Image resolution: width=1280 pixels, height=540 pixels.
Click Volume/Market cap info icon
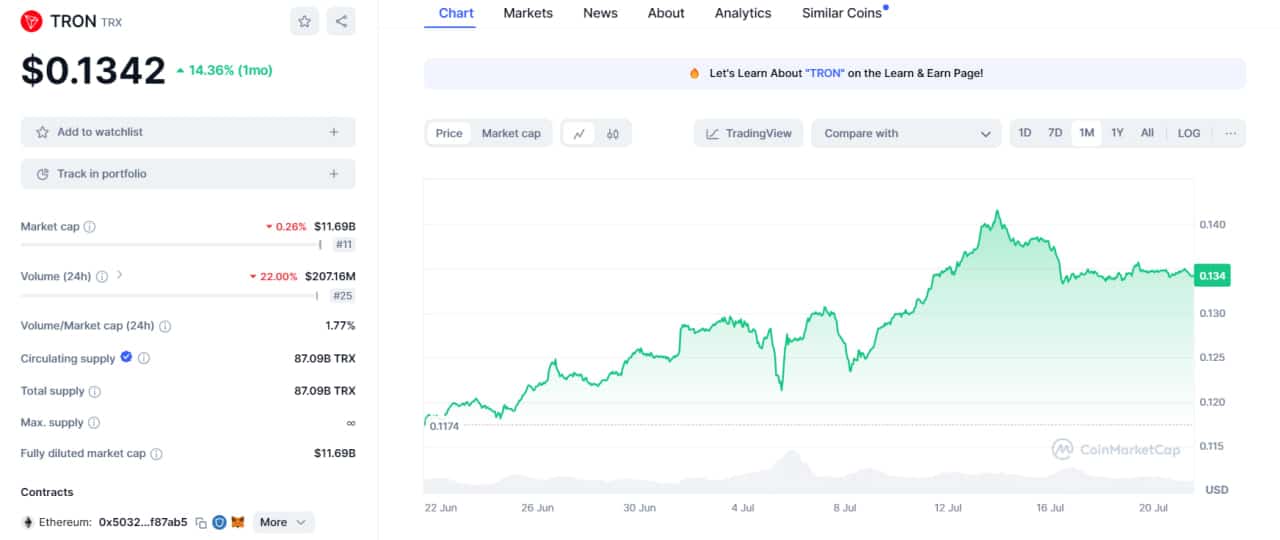(165, 326)
